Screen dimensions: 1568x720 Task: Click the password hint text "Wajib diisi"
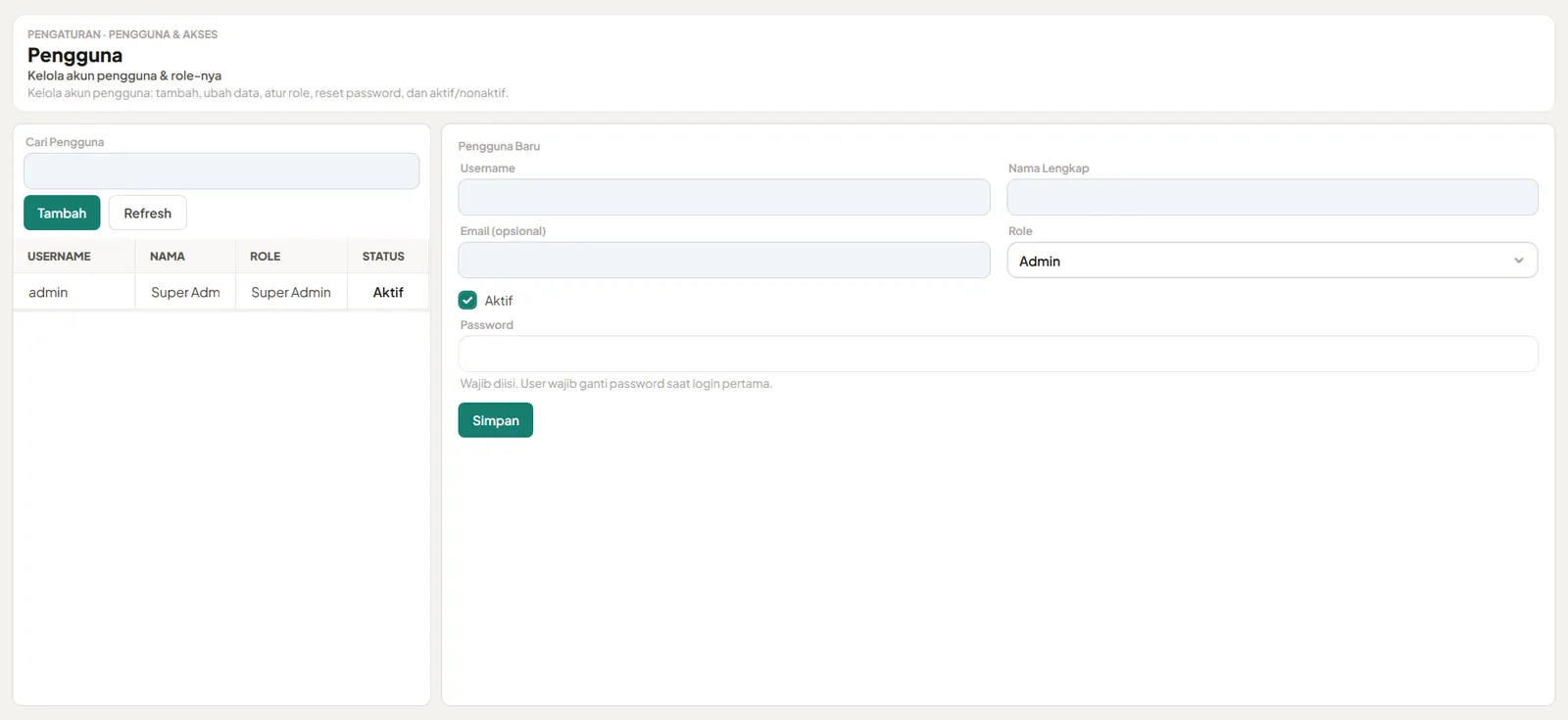pos(488,383)
